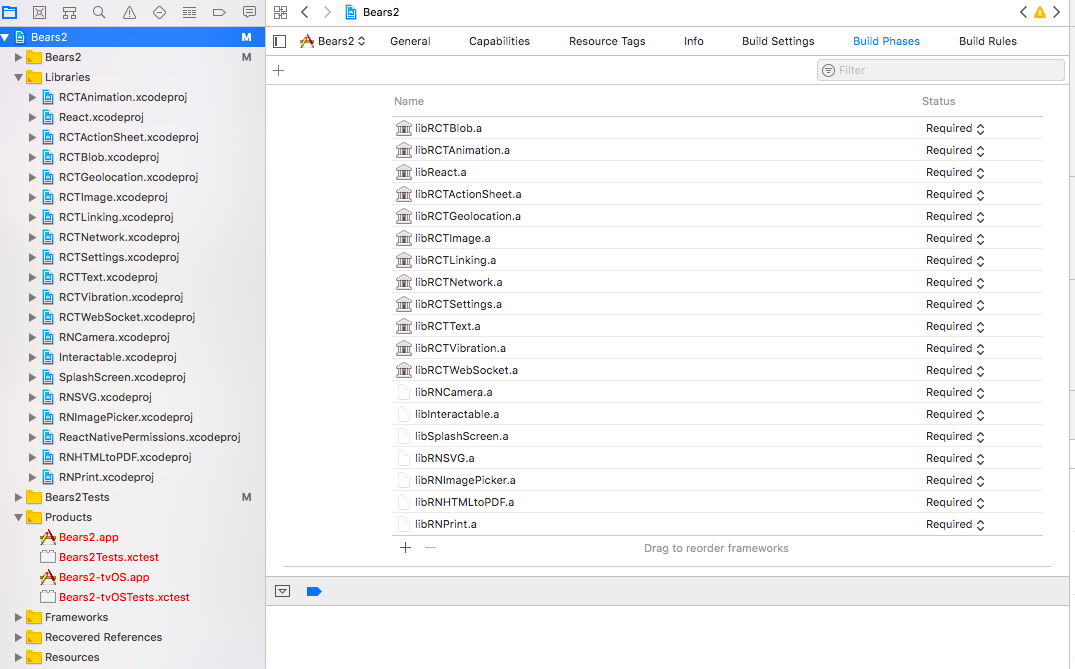Click the filter input field

[x=940, y=70]
